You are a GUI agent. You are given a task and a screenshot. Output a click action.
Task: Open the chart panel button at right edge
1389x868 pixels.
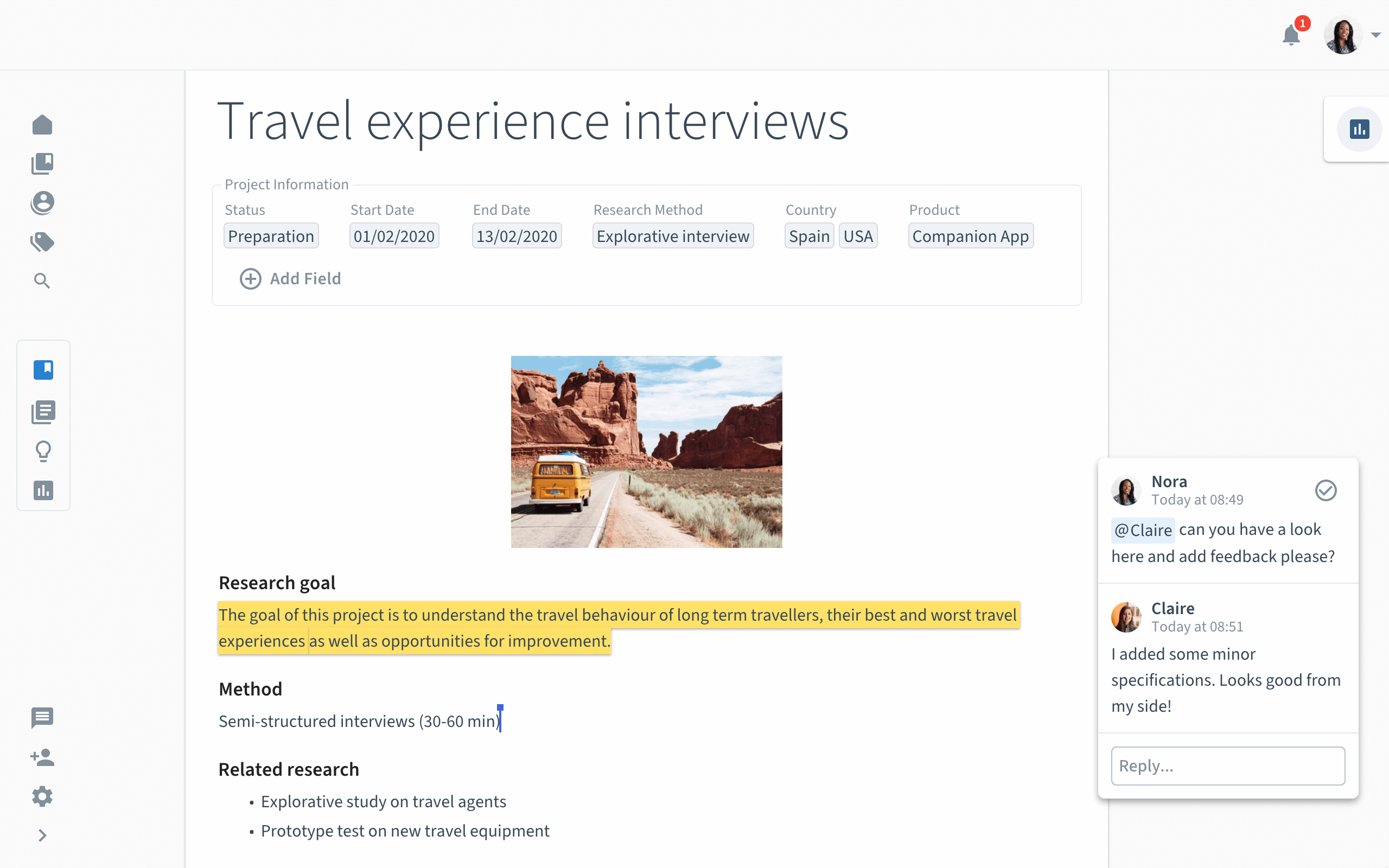tap(1359, 129)
